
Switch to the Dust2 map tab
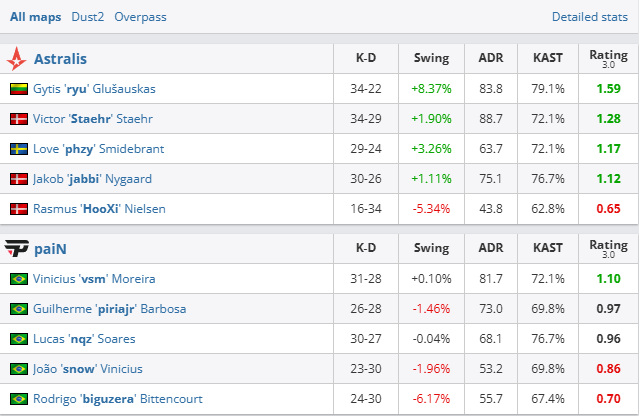(86, 17)
